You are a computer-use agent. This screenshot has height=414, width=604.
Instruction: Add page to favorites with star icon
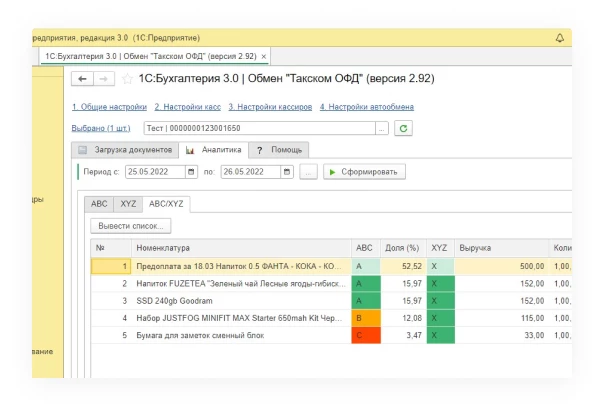tap(126, 78)
